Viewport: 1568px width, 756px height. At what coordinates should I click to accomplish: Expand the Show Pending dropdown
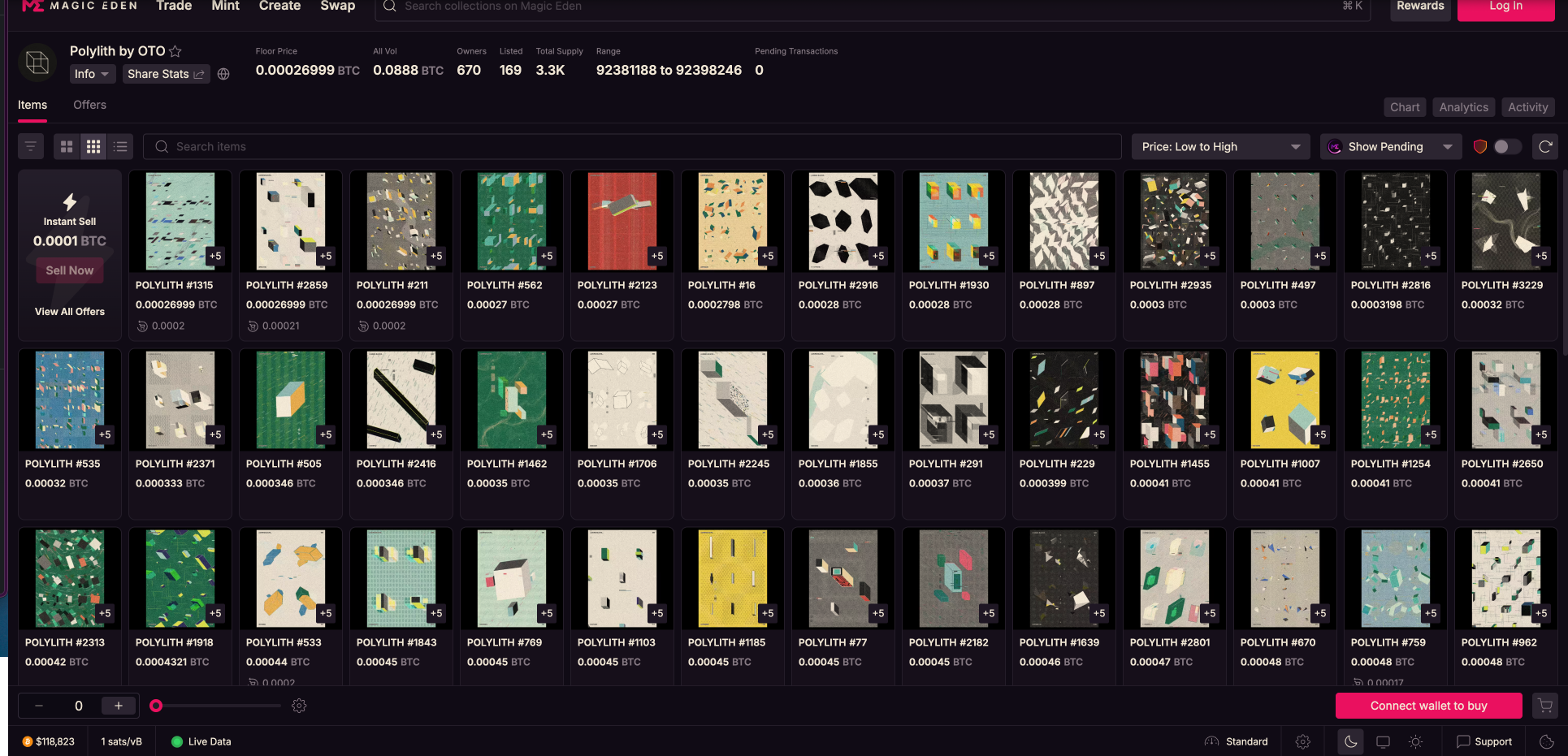(x=1389, y=146)
